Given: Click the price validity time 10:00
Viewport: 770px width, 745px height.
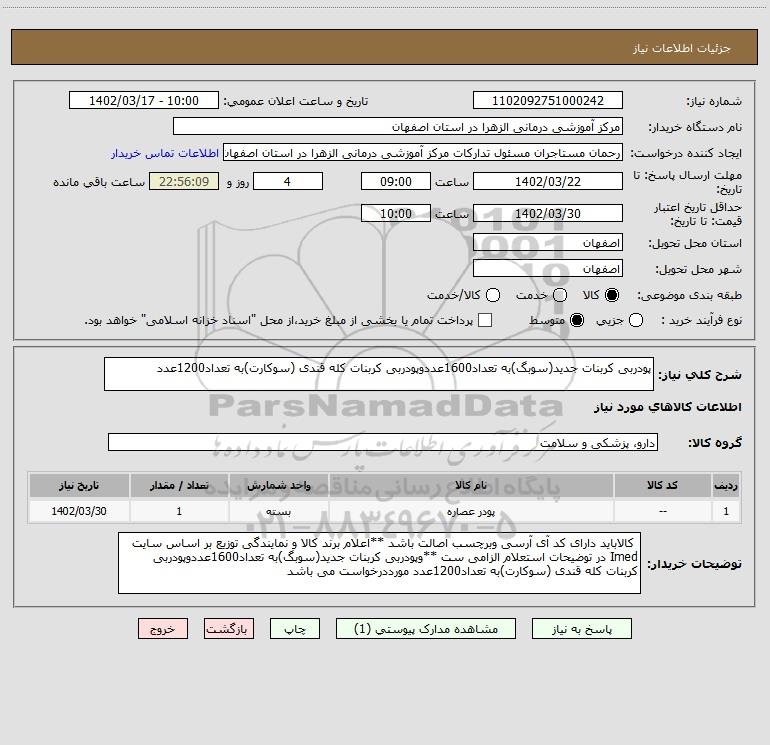Looking at the screenshot, I should (x=396, y=213).
